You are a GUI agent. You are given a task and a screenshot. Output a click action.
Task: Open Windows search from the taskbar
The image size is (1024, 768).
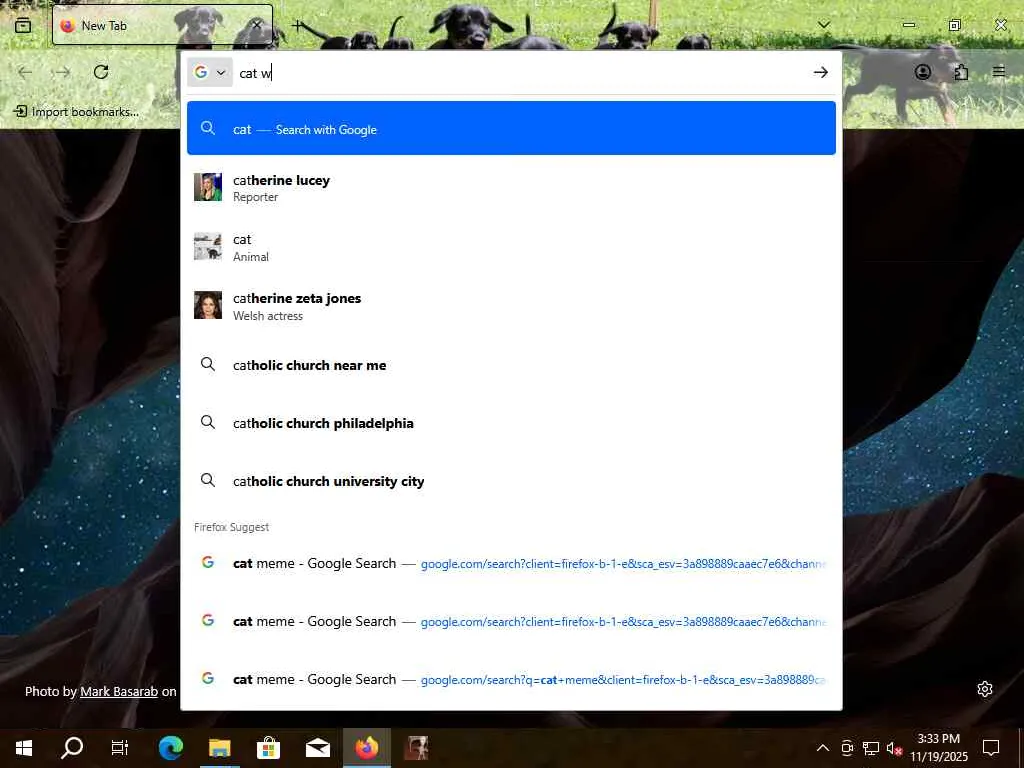72,748
